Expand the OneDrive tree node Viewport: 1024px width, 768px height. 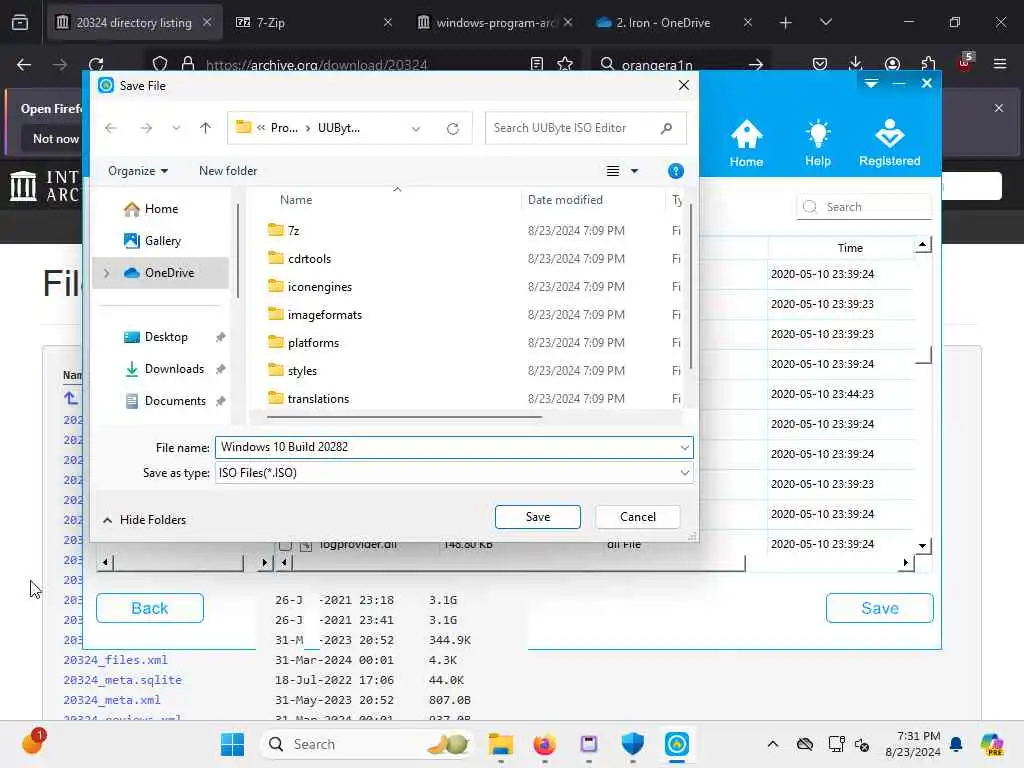click(106, 273)
